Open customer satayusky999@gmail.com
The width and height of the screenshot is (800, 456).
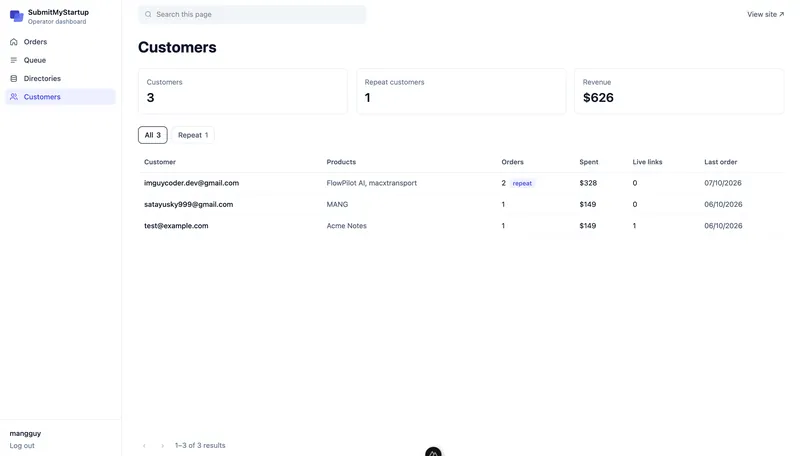coord(188,205)
